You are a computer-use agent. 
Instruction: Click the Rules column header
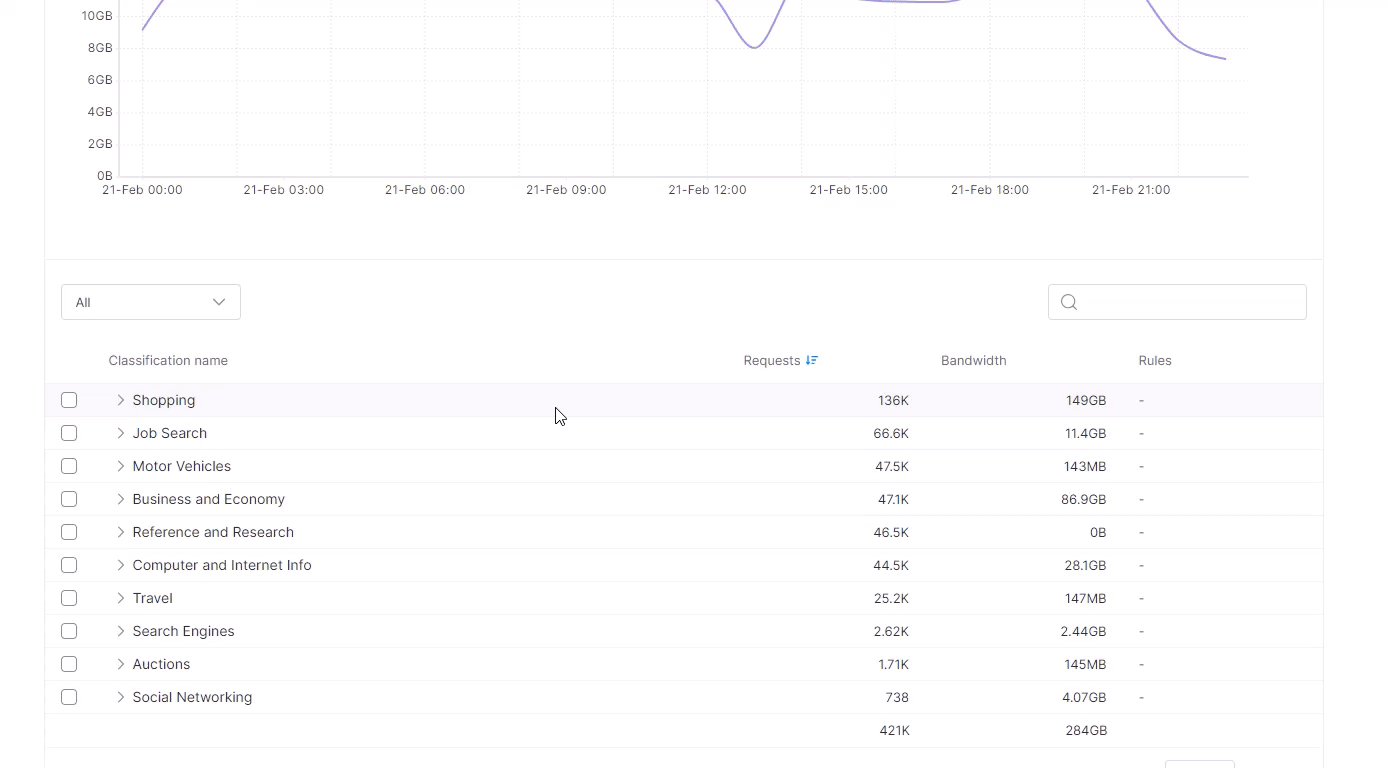(1155, 361)
